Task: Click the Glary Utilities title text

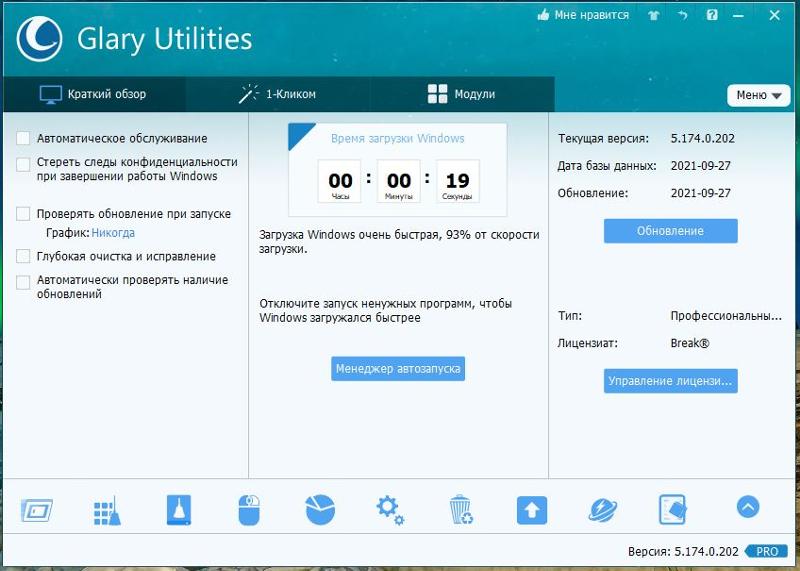Action: (164, 39)
